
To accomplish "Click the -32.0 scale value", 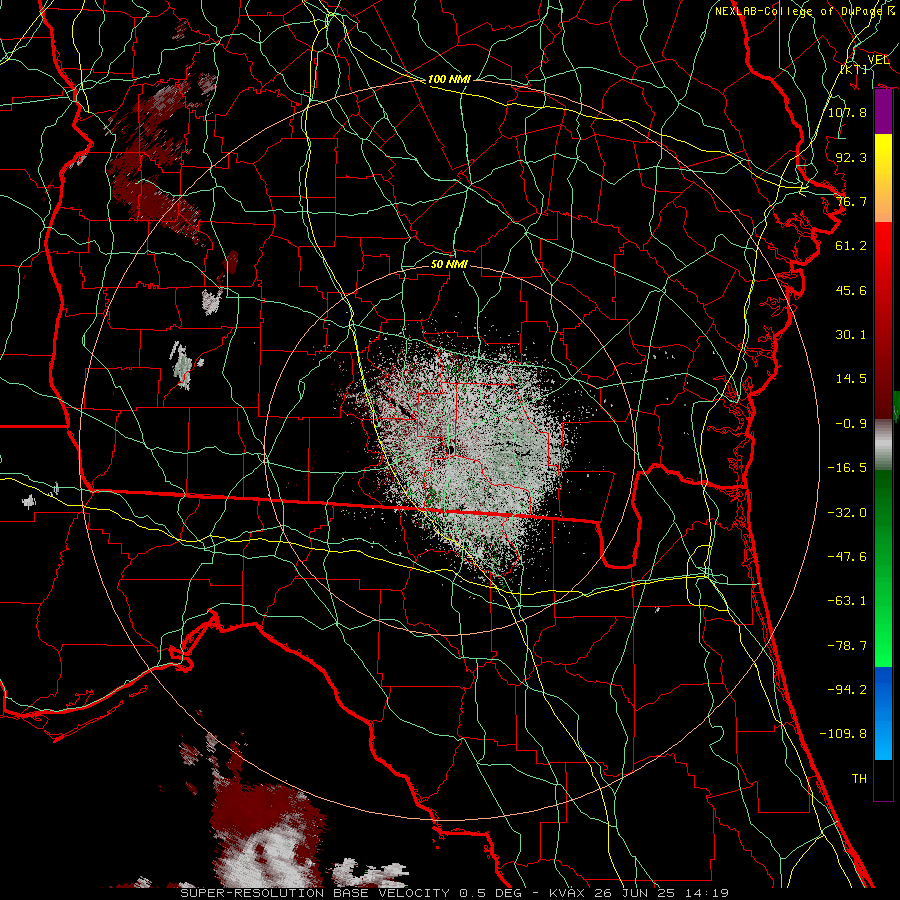I will click(x=847, y=513).
